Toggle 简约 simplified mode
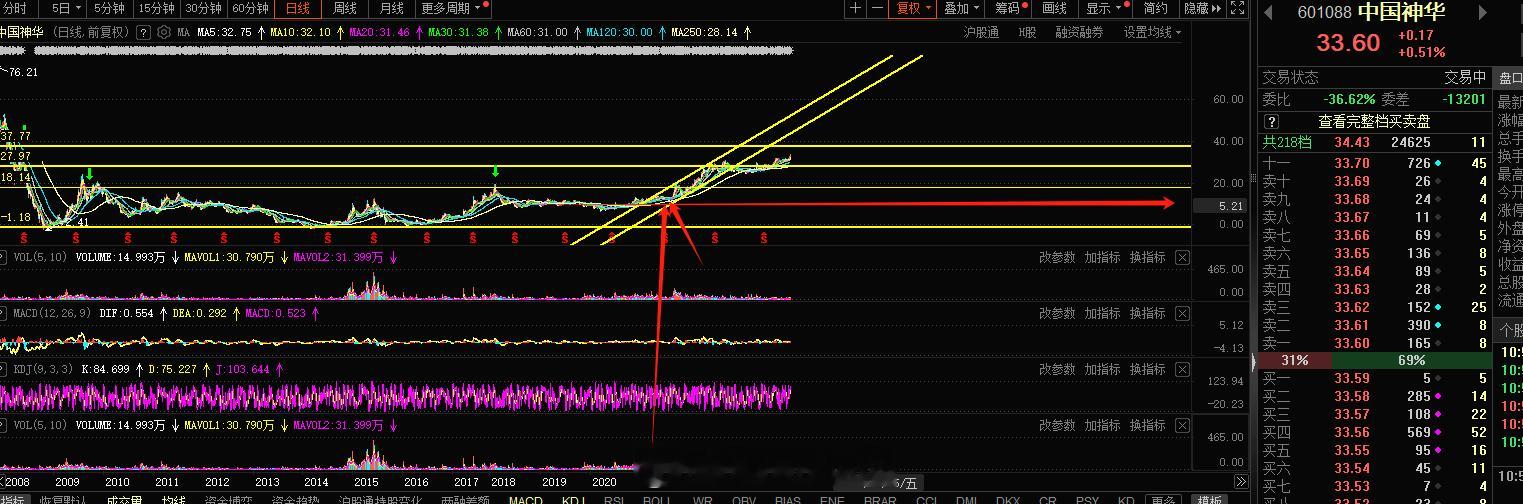 pyautogui.click(x=1155, y=8)
